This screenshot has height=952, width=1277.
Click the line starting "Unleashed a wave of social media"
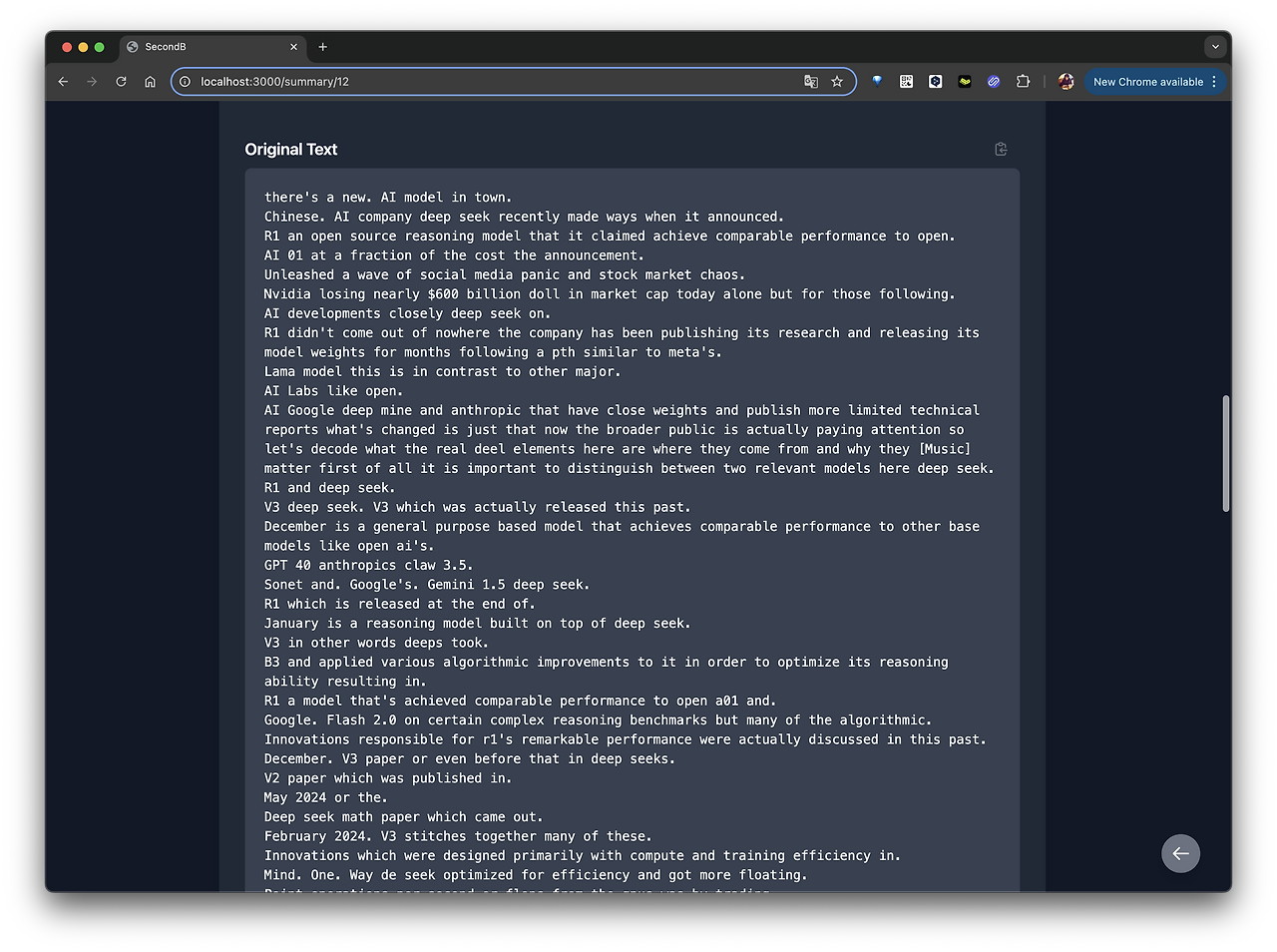[505, 274]
